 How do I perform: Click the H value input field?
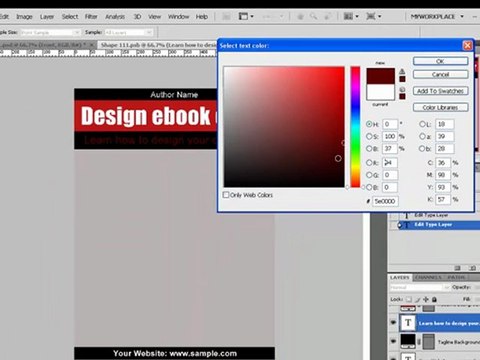390,124
